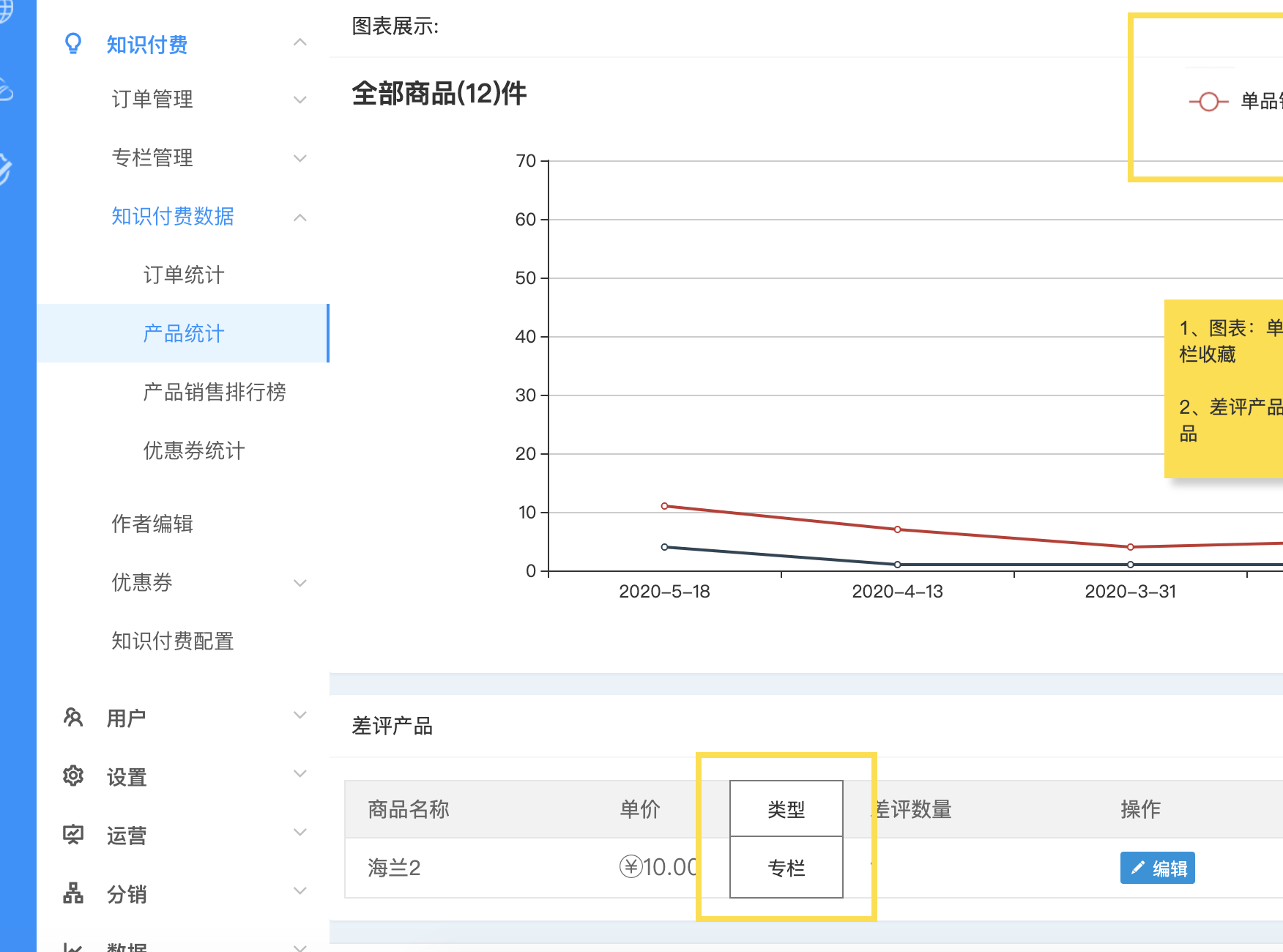Expand the 优惠券 submenu
The image size is (1283, 952).
pos(300,584)
